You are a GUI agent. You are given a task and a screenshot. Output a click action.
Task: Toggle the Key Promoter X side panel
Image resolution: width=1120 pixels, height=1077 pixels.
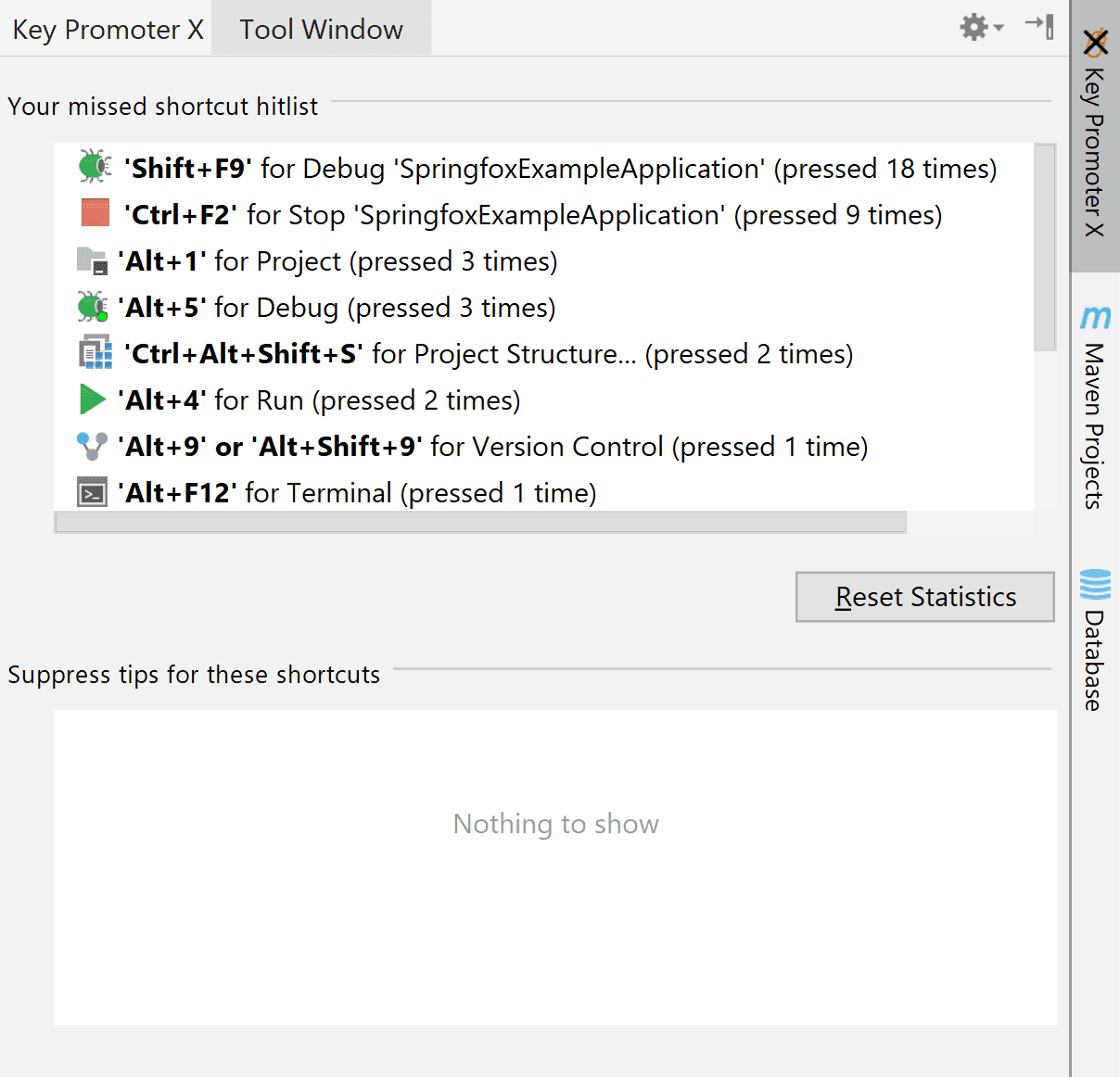point(1095,135)
